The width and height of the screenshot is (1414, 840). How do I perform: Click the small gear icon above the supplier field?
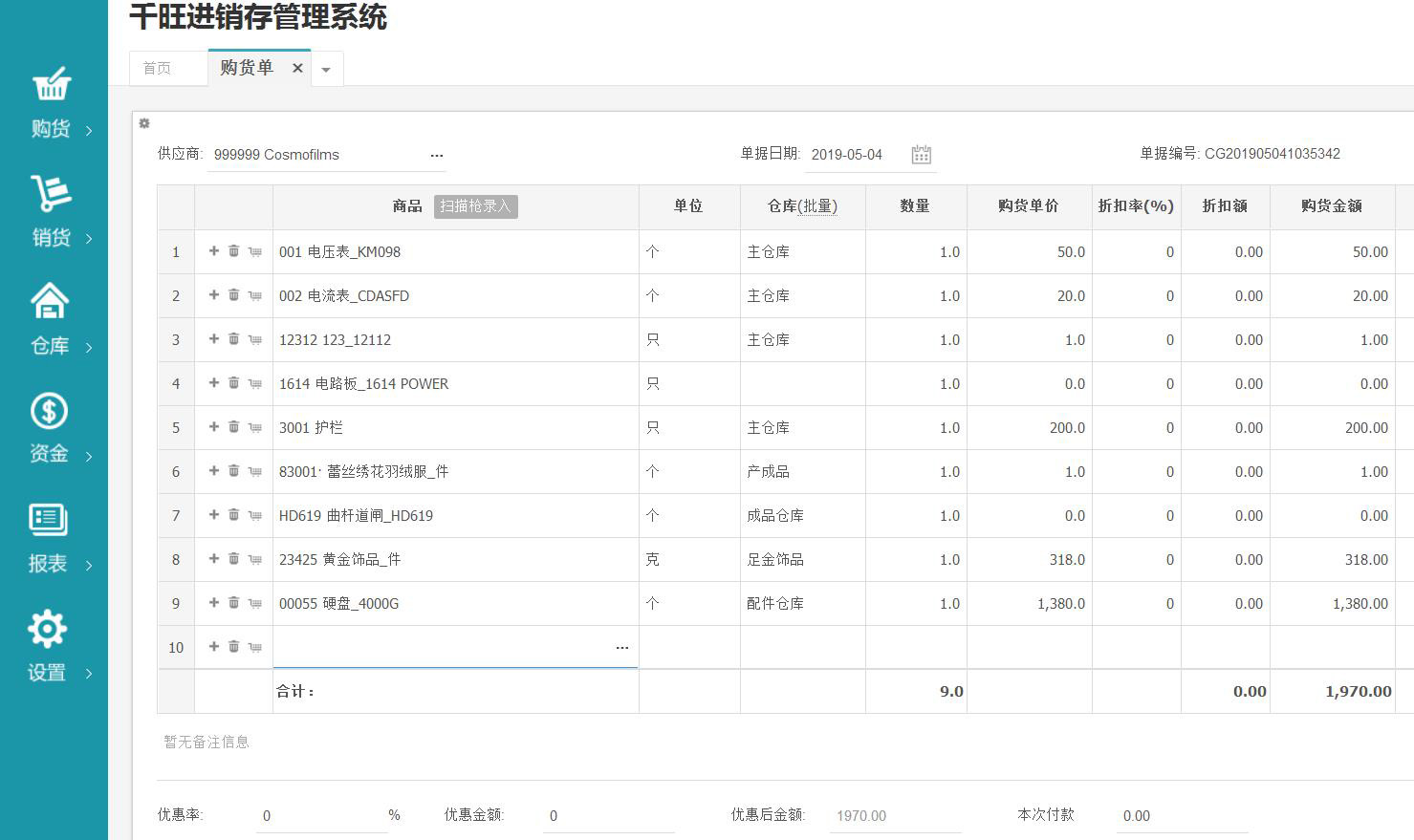tap(144, 123)
